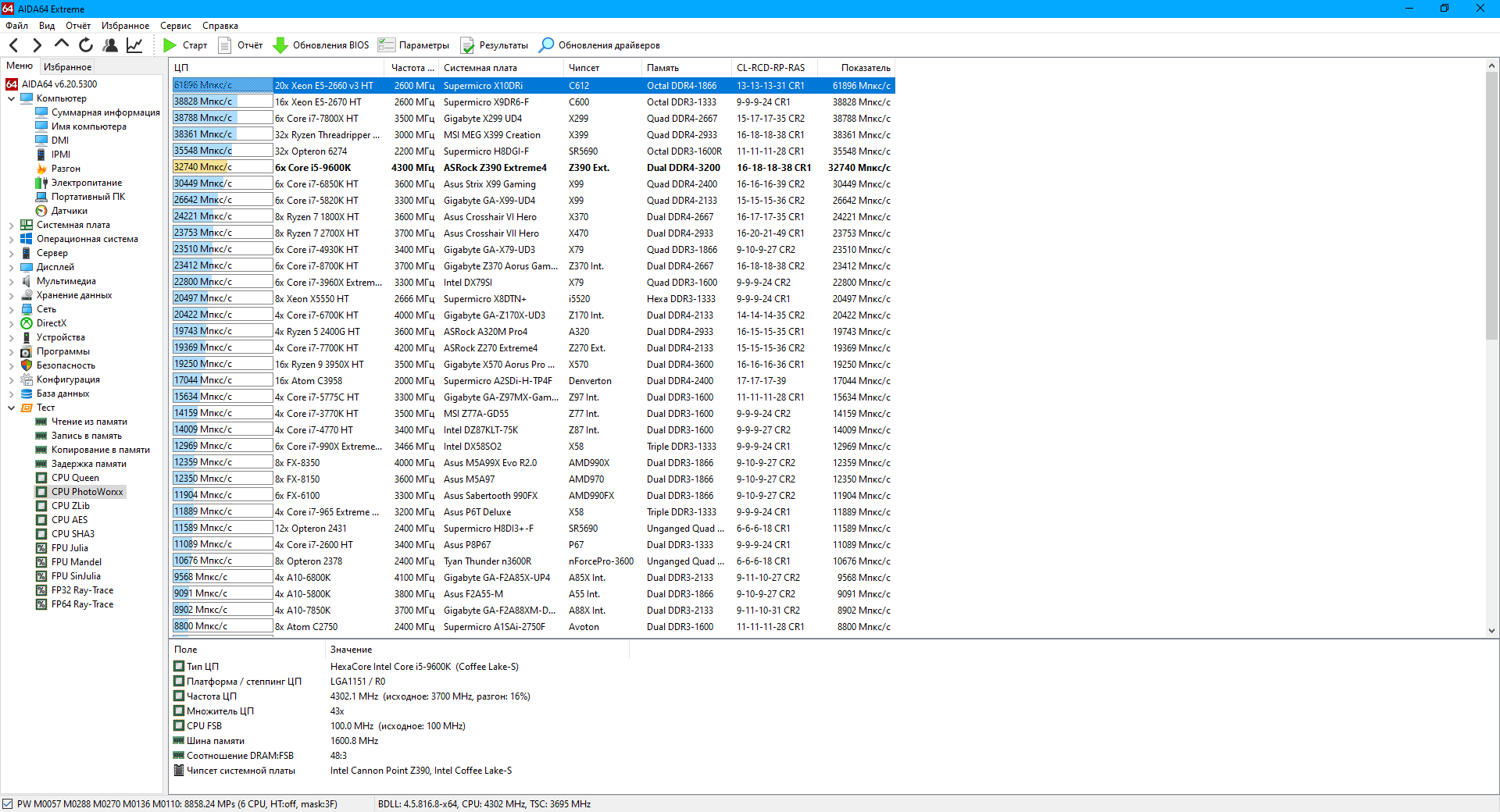The height and width of the screenshot is (812, 1500).
Task: Refresh the view with the reload icon
Action: [x=86, y=45]
